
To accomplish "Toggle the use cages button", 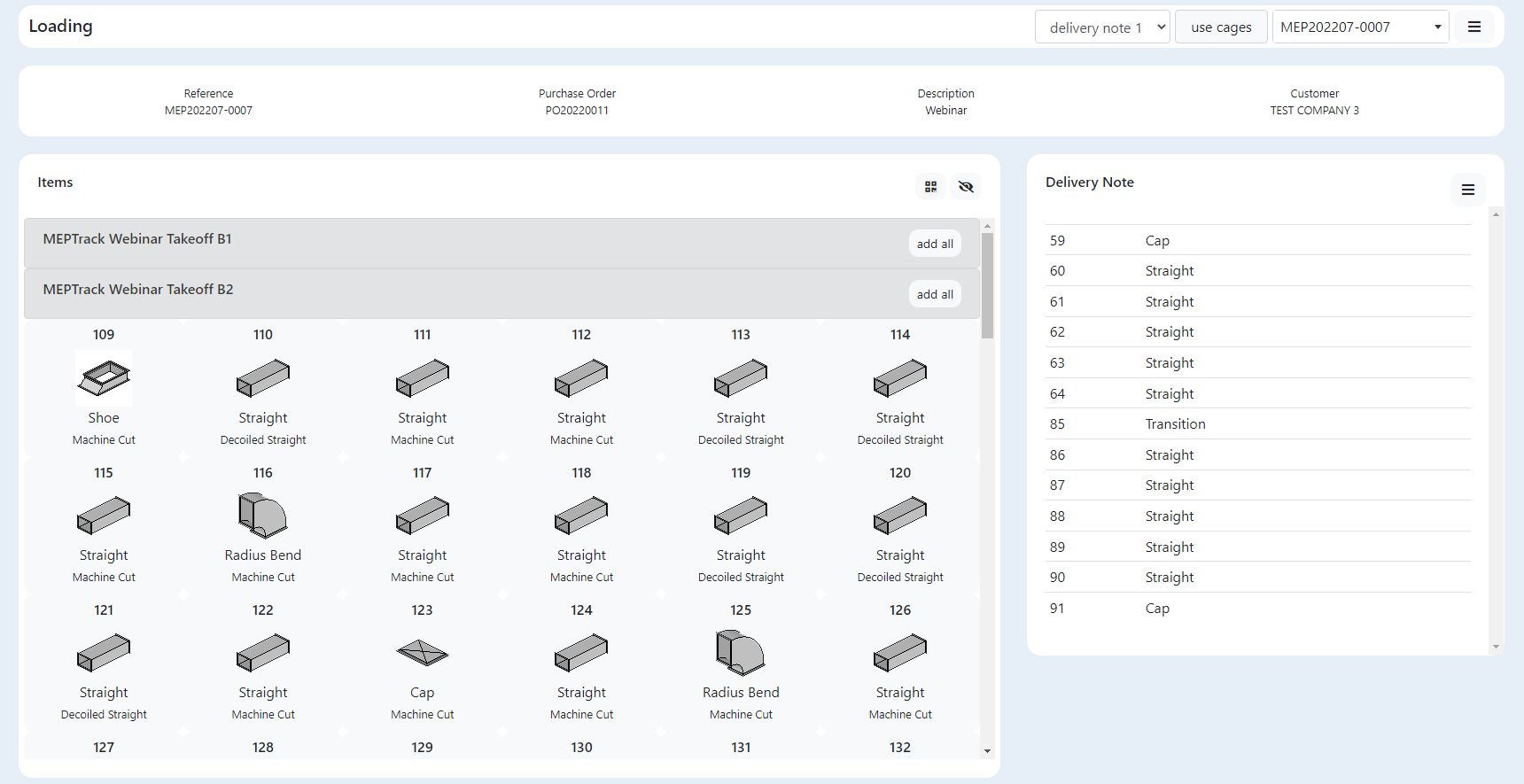I will (1221, 27).
